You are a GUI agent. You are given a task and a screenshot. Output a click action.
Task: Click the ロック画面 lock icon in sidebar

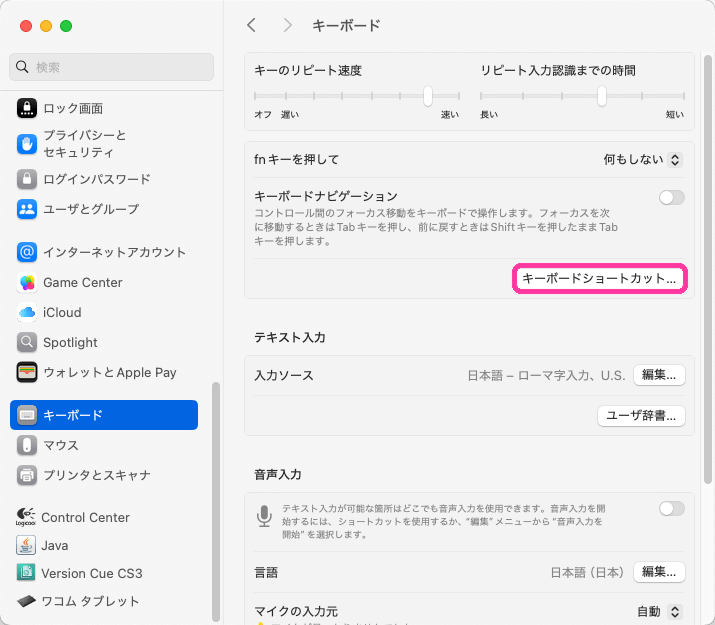point(27,108)
